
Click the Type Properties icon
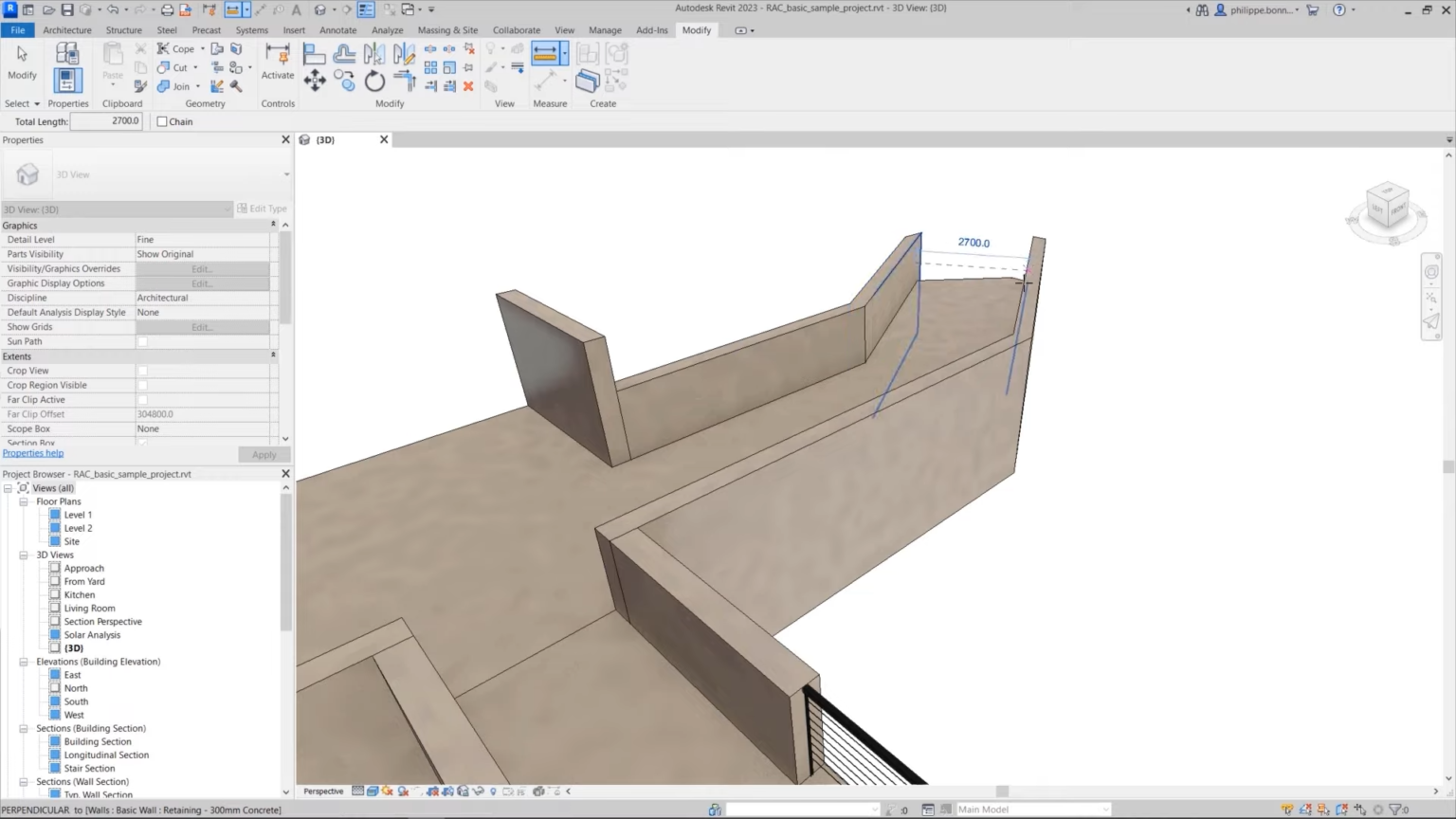coord(67,54)
